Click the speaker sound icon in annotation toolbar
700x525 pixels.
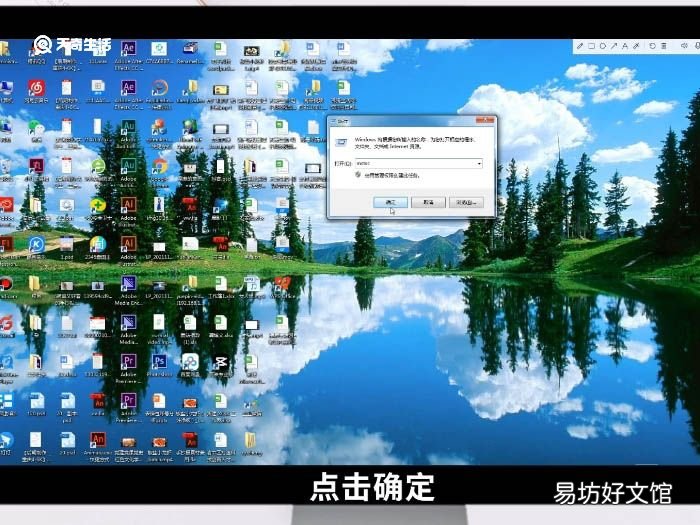[x=683, y=46]
